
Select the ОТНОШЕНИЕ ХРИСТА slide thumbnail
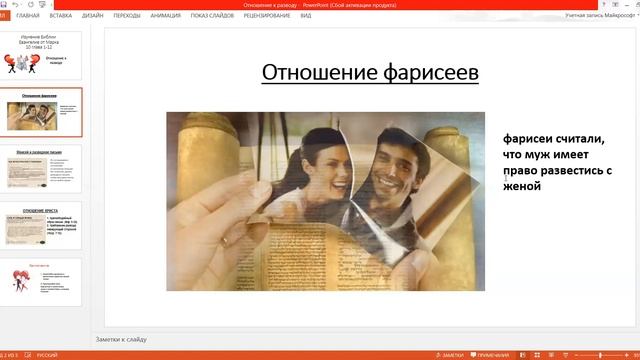41,225
